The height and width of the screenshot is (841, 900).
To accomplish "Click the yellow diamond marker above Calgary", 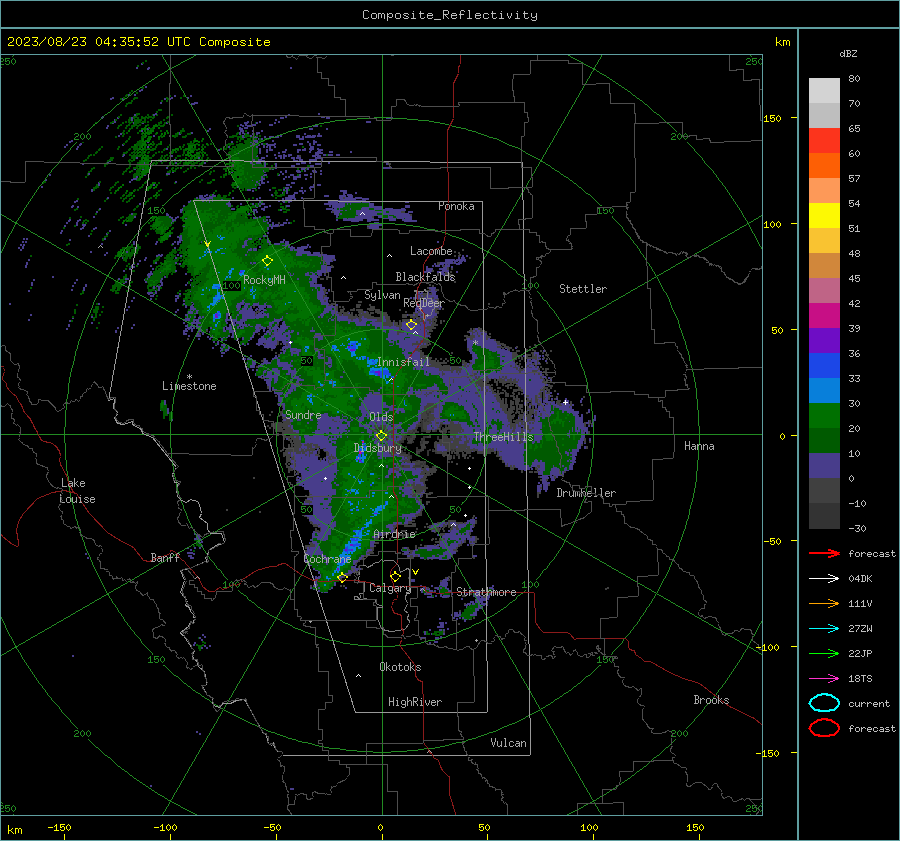I will [x=395, y=576].
